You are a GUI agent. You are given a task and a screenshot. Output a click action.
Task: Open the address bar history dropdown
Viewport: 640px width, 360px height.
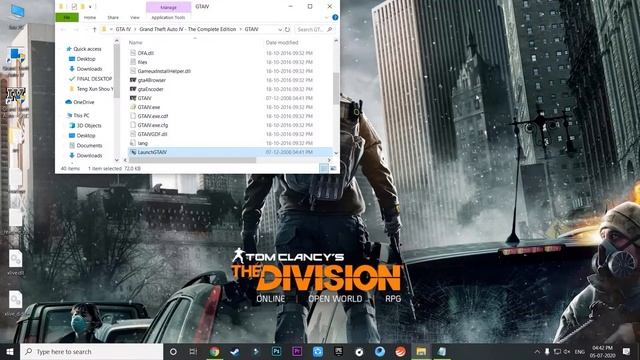click(x=280, y=29)
